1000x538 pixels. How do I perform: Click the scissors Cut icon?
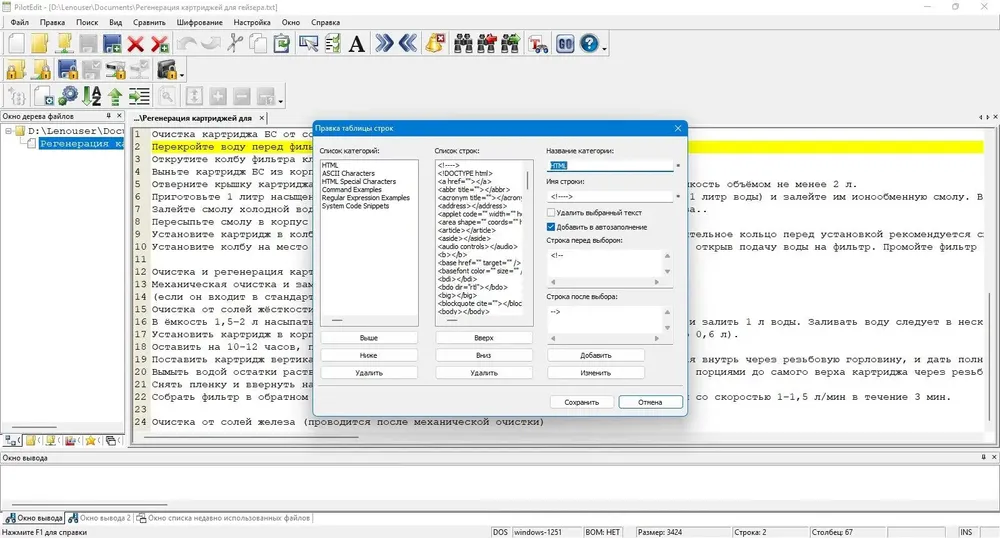[x=235, y=44]
